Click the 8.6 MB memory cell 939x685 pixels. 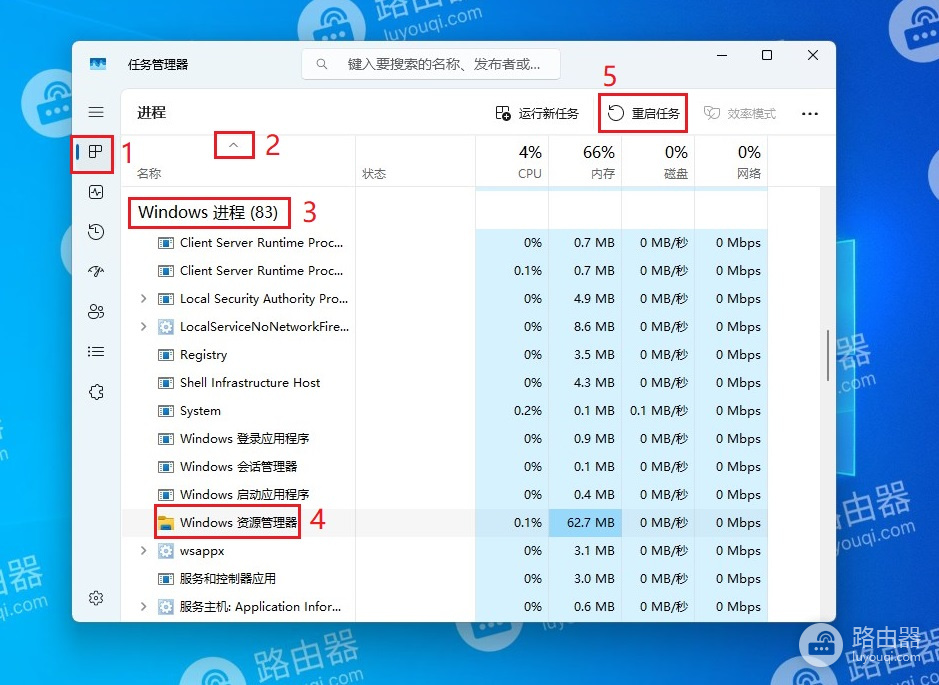click(x=585, y=326)
